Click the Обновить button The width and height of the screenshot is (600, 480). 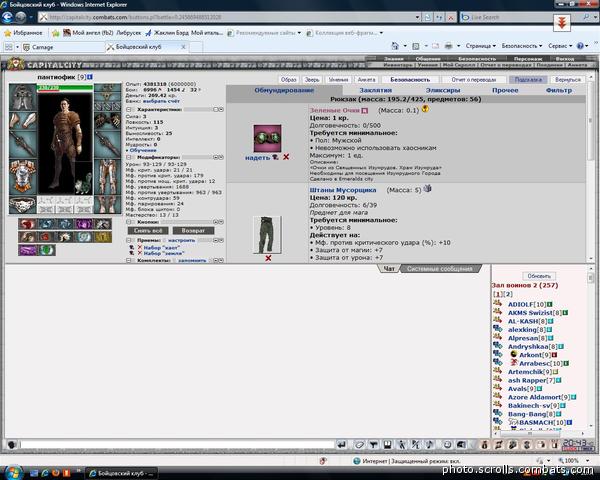pyautogui.click(x=539, y=276)
